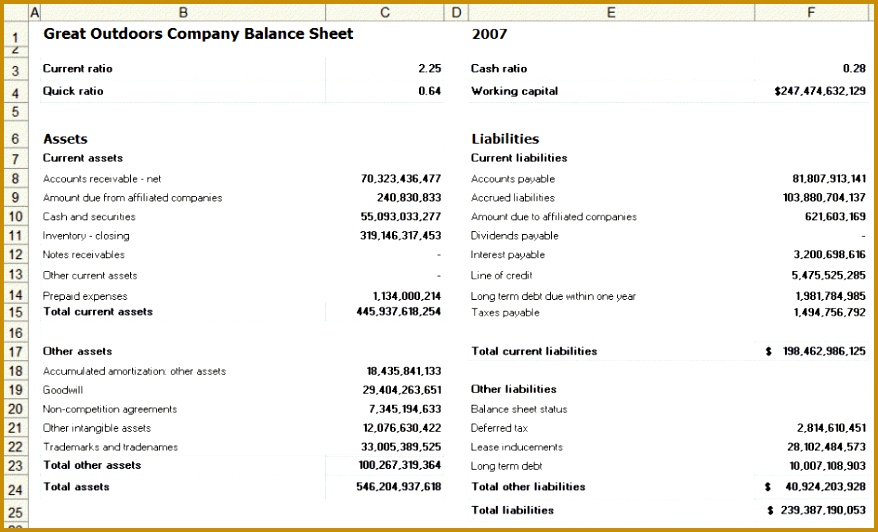Screen dimensions: 878x532
Task: Select Accounts receivable - net label
Action: point(102,179)
